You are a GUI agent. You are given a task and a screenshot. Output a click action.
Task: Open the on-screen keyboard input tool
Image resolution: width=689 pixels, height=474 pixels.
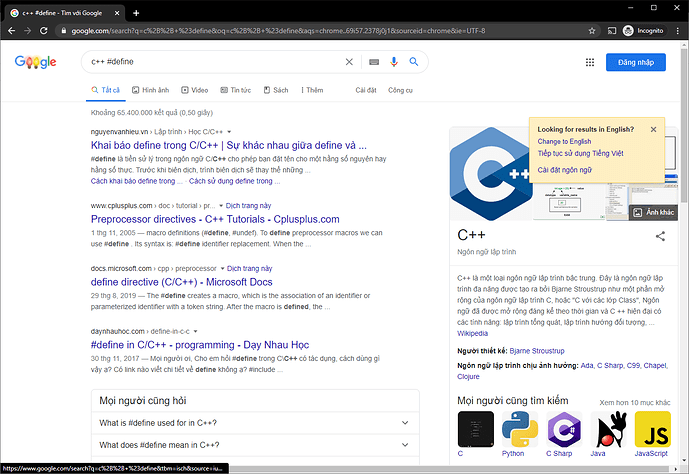point(374,62)
